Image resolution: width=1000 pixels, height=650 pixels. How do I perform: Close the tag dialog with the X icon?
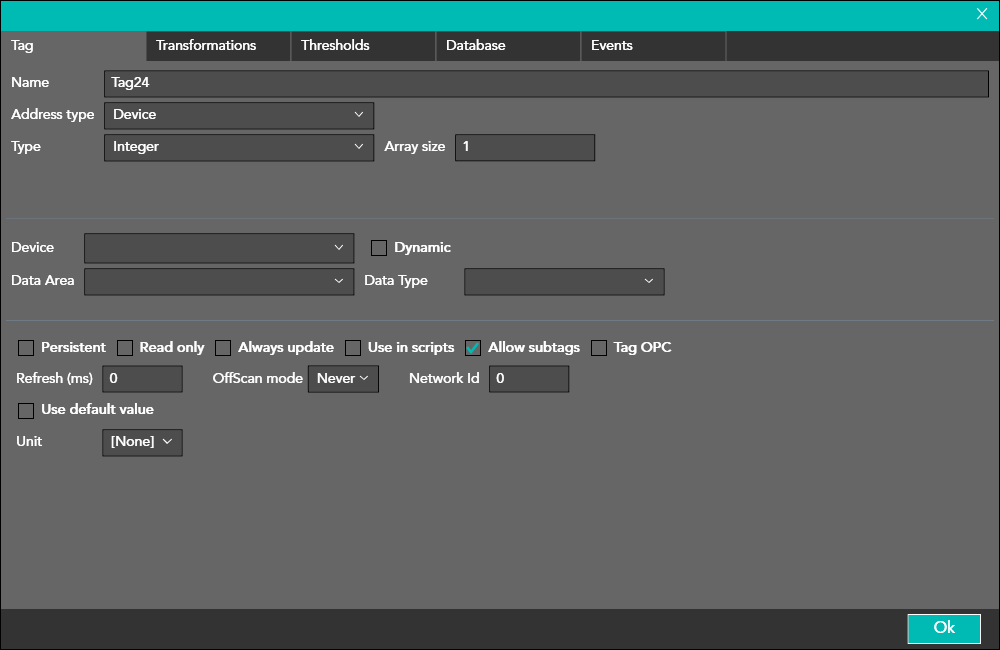tap(981, 14)
